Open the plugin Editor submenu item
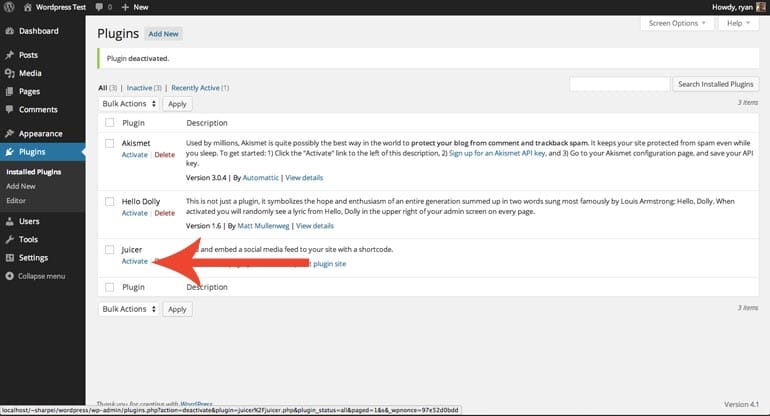The width and height of the screenshot is (770, 416). pyautogui.click(x=16, y=200)
